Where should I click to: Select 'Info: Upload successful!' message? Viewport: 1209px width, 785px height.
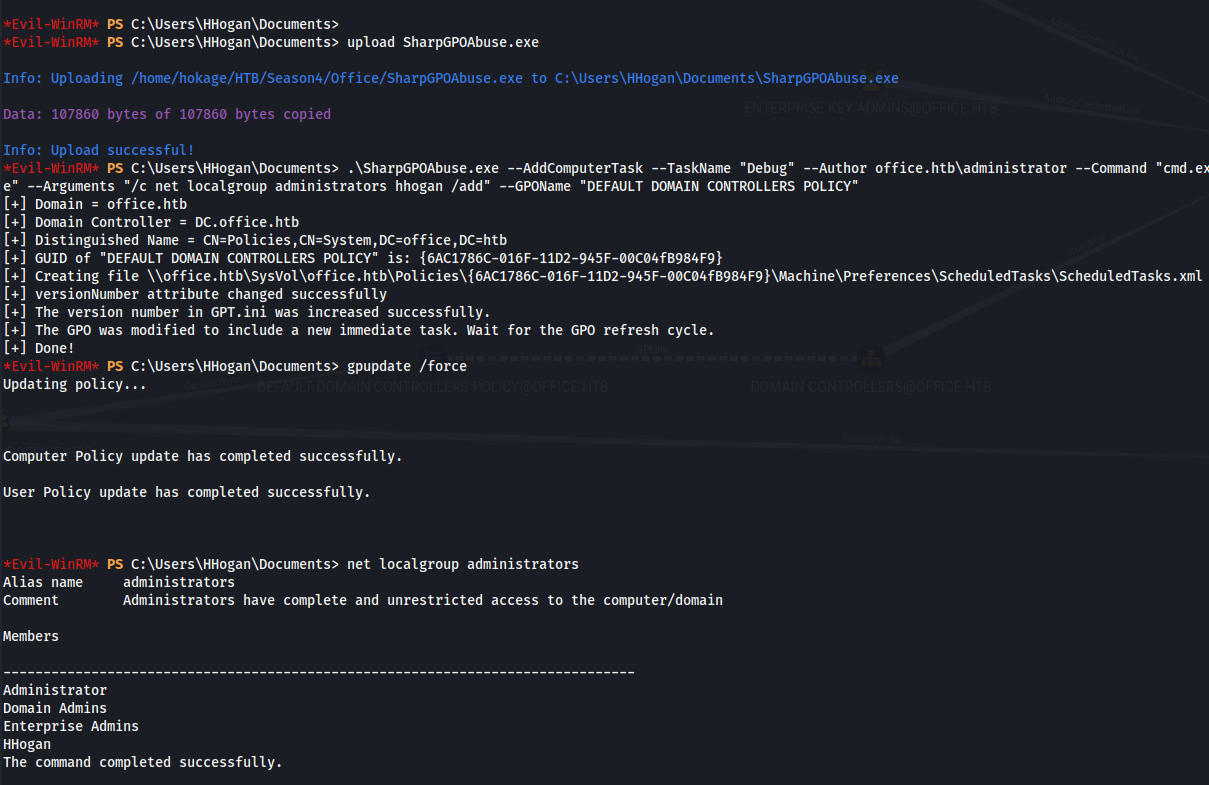pos(99,150)
